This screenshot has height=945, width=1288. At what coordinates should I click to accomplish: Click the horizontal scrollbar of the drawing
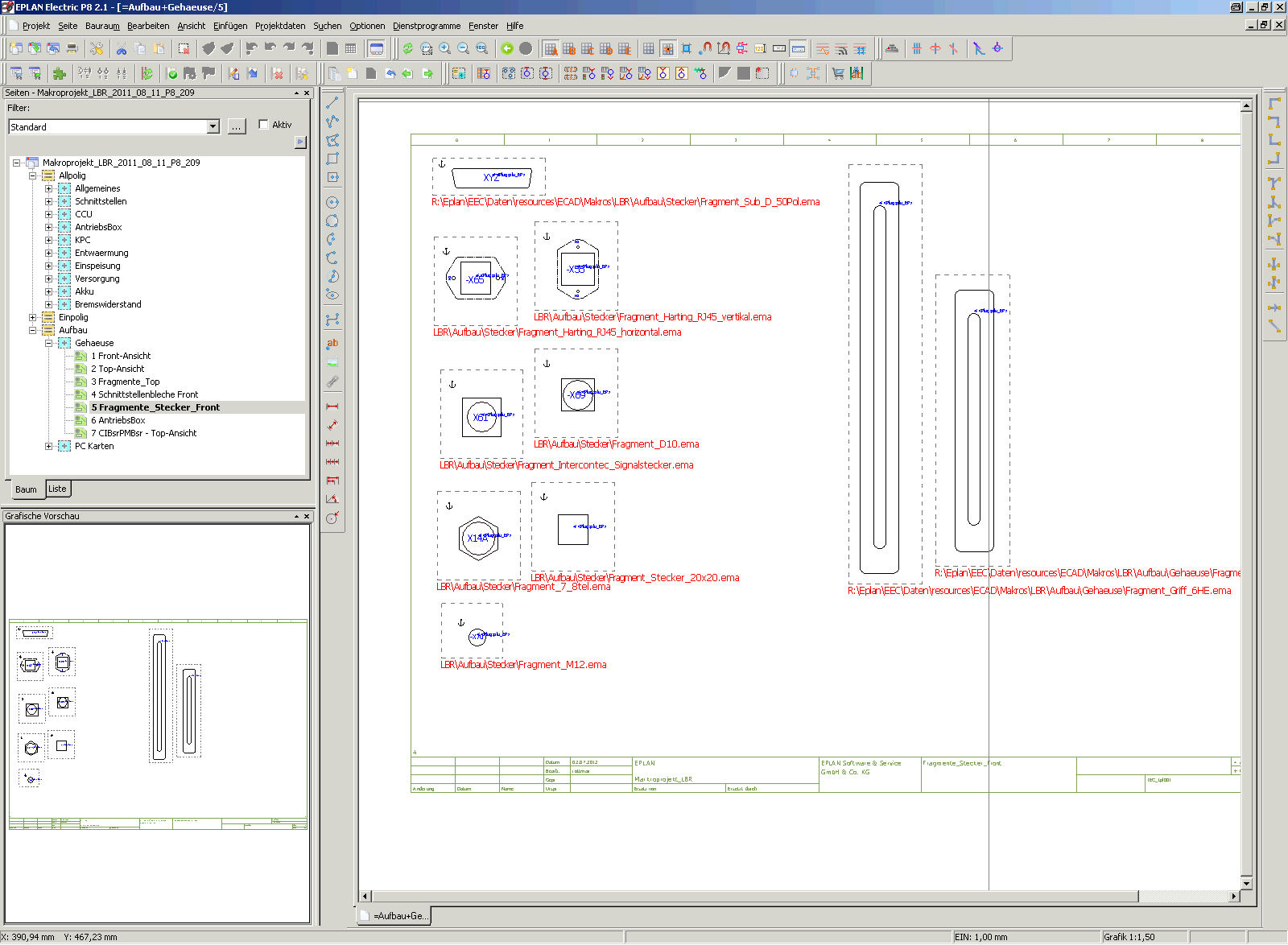[x=755, y=896]
